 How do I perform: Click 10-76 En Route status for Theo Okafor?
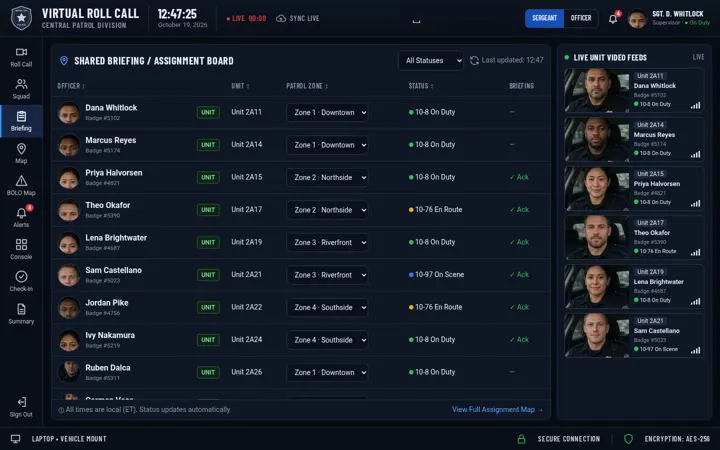[435, 209]
